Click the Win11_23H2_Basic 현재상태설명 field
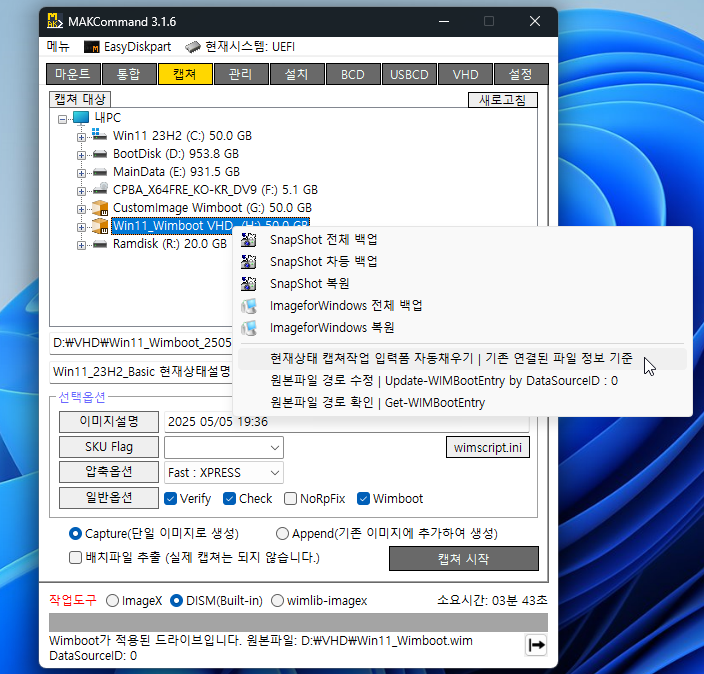Screen dimensions: 704x674 pos(142,372)
